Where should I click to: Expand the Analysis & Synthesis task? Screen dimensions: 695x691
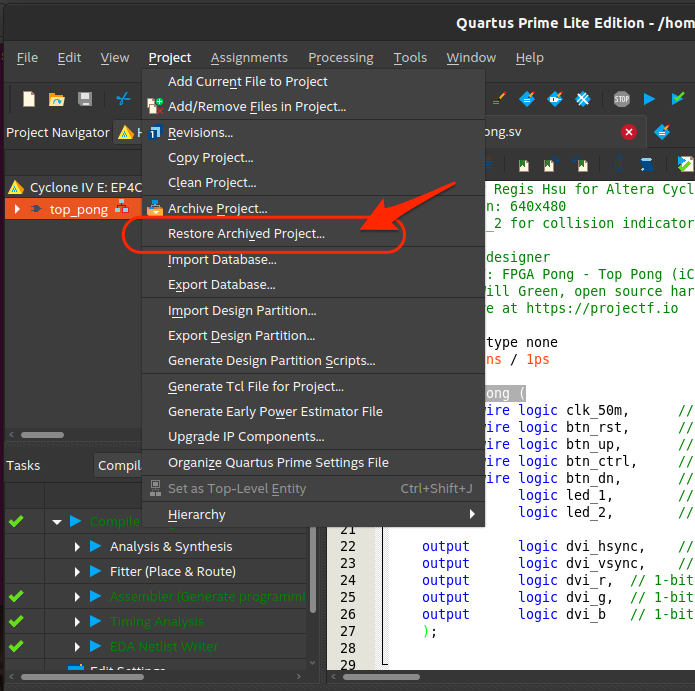pyautogui.click(x=77, y=547)
